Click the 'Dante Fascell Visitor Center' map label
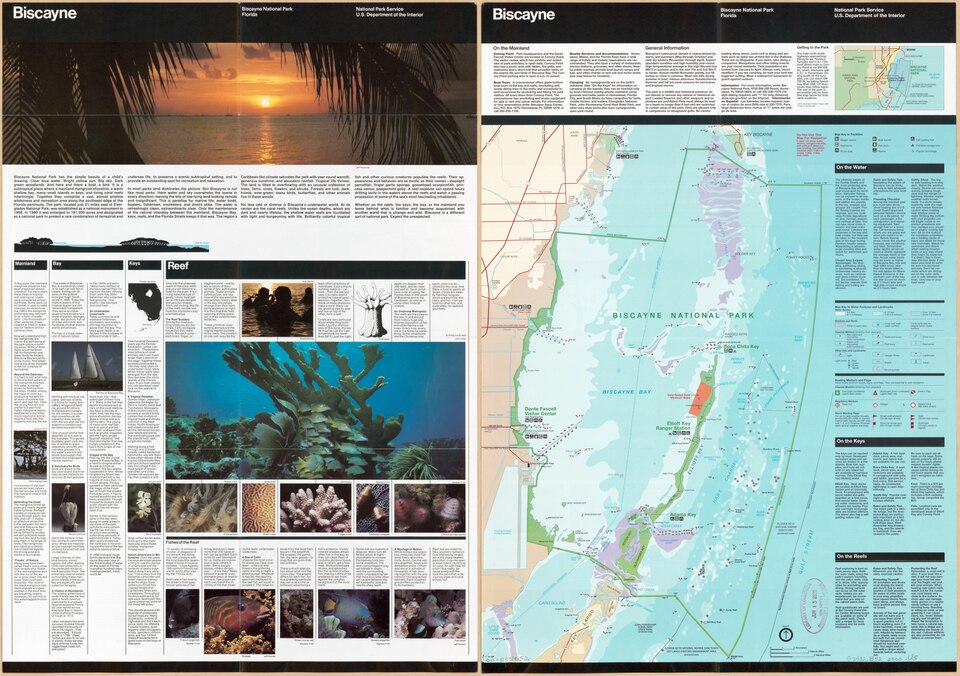This screenshot has width=960, height=676. [541, 411]
